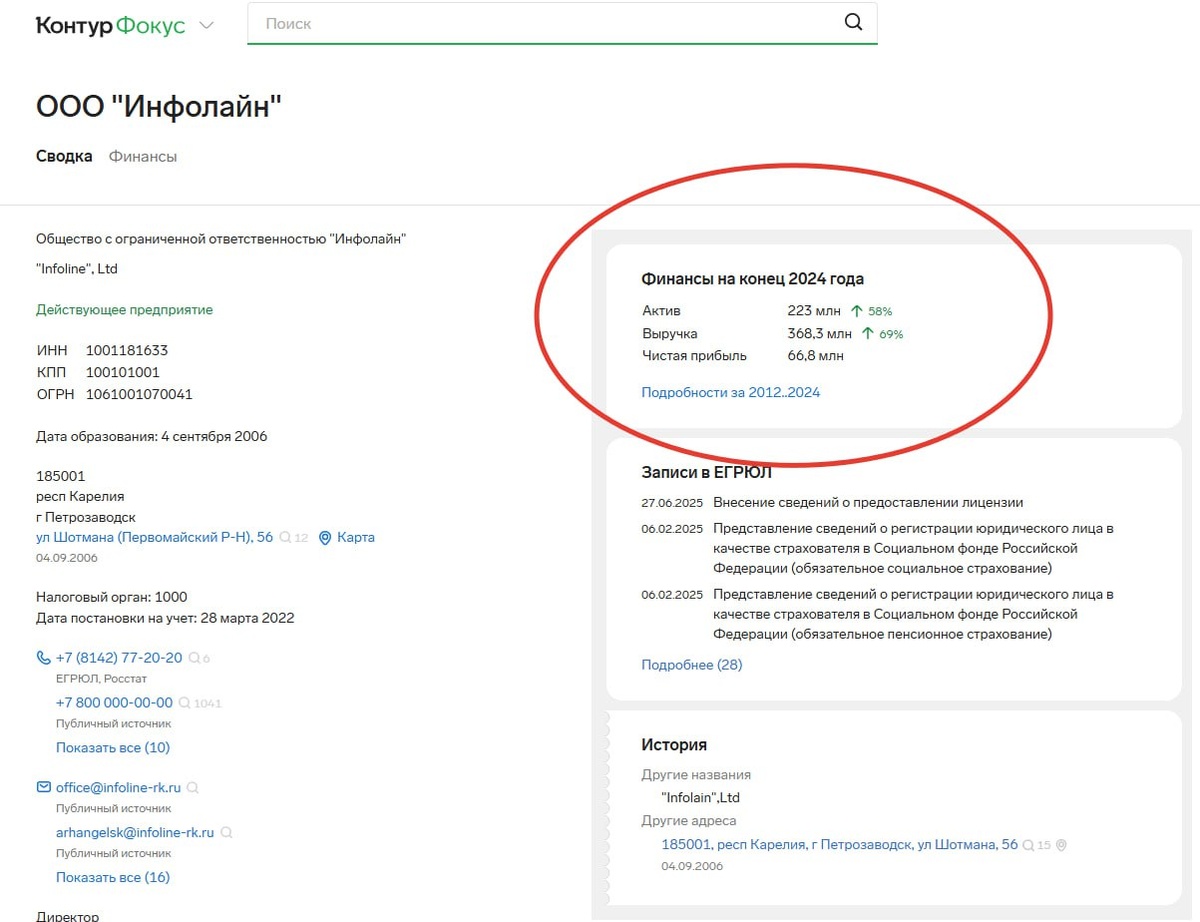Viewport: 1200px width, 922px height.
Task: Click map pin icon in История address
Action: [1061, 845]
